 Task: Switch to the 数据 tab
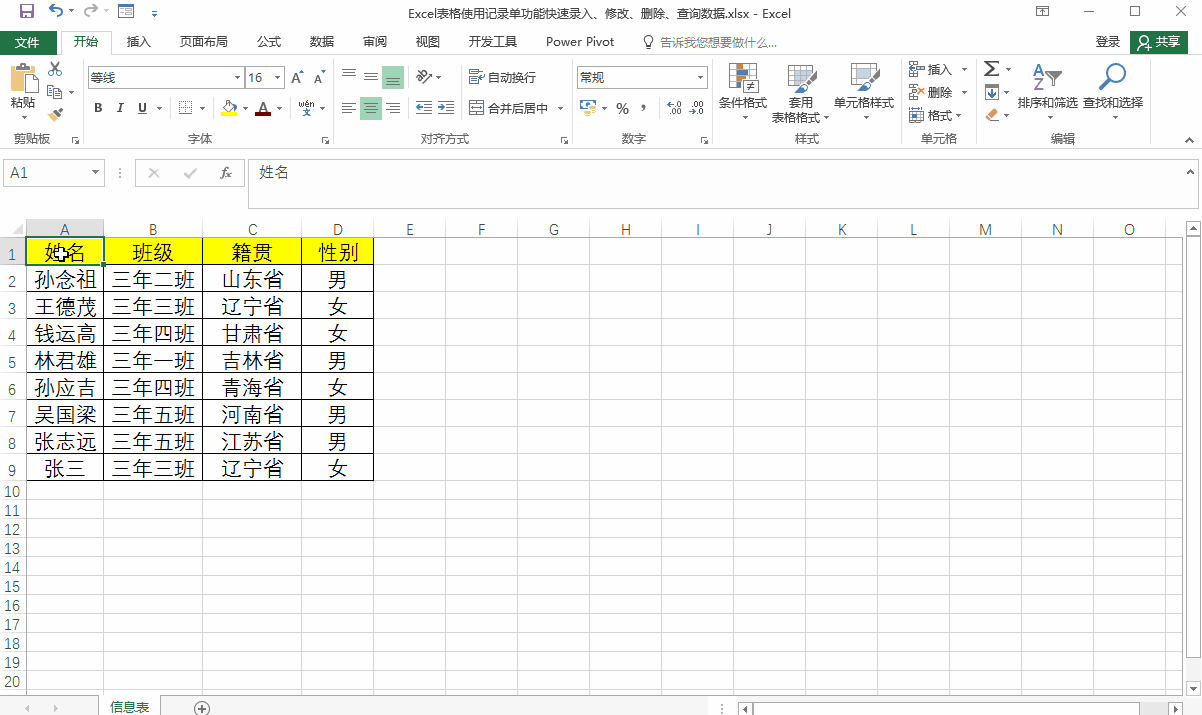(322, 42)
